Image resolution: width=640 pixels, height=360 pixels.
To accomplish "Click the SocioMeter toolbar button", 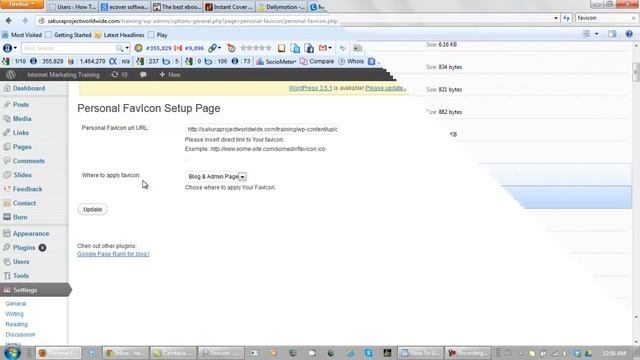I will pos(276,62).
